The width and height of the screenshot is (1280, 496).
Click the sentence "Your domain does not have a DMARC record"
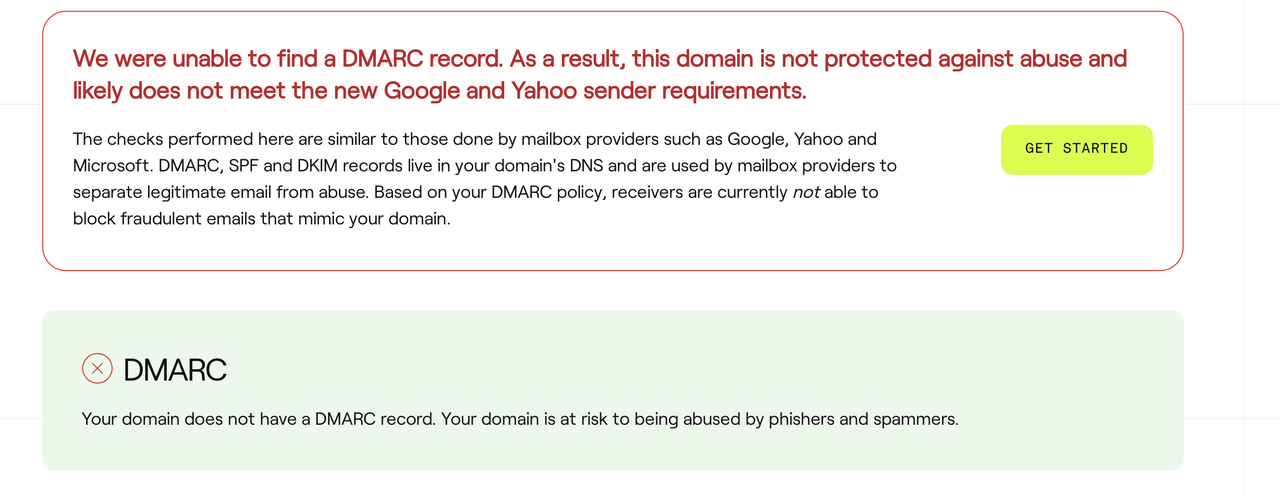(x=259, y=419)
